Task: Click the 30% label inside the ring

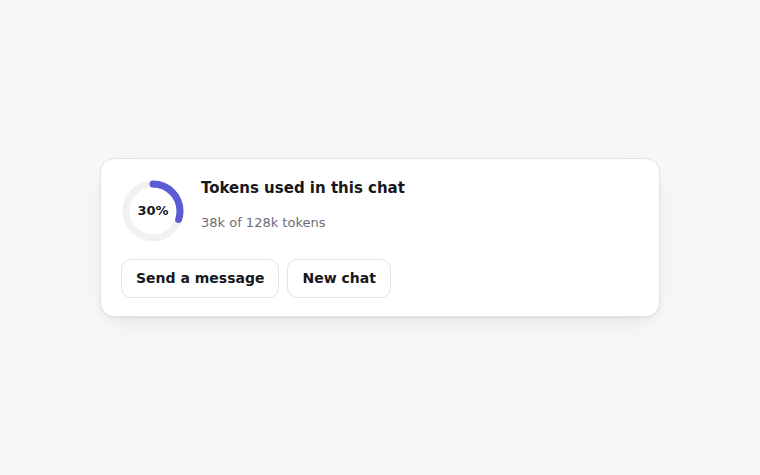Action: pos(153,211)
